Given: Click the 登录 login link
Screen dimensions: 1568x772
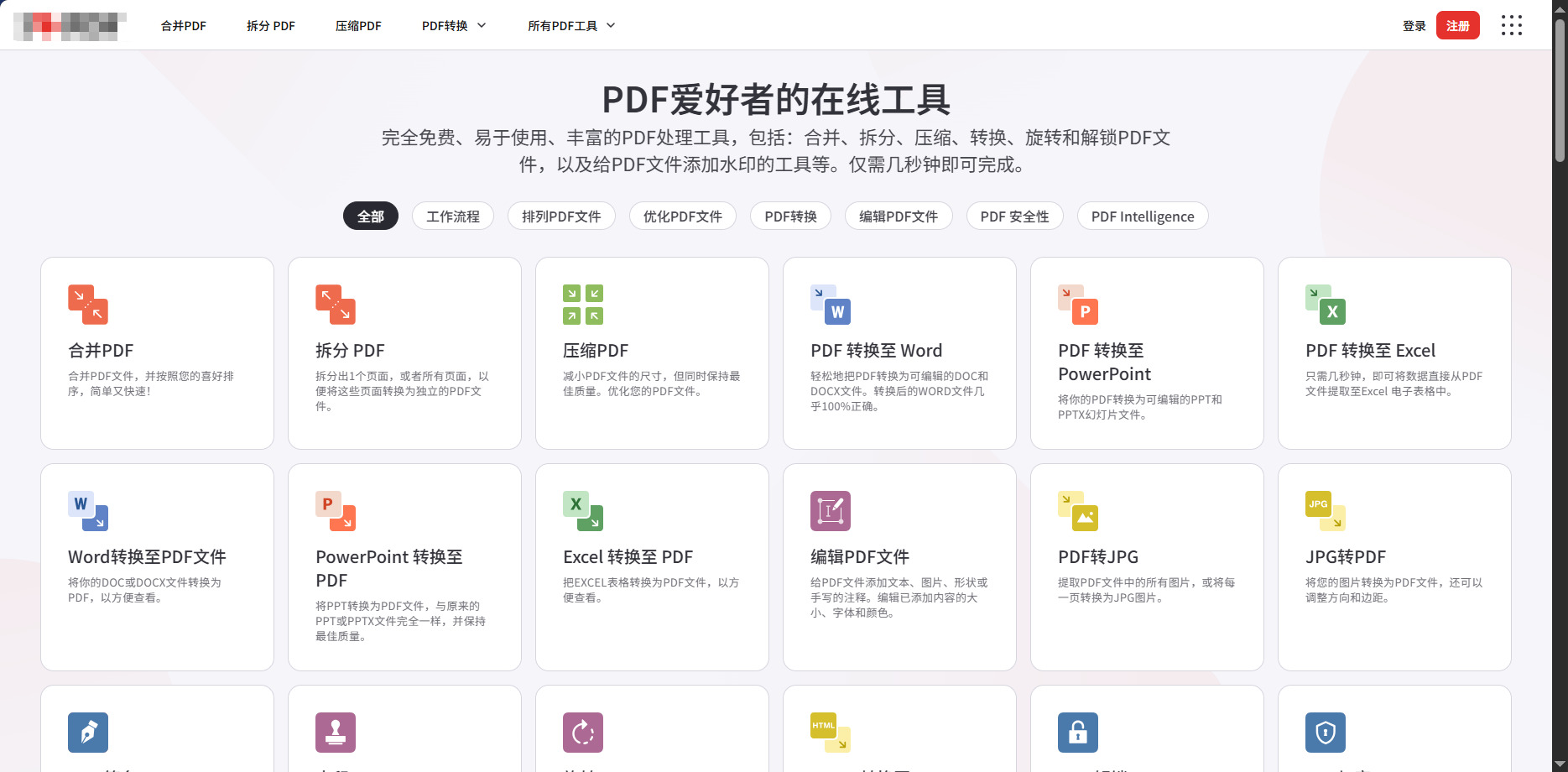Looking at the screenshot, I should 1414,26.
